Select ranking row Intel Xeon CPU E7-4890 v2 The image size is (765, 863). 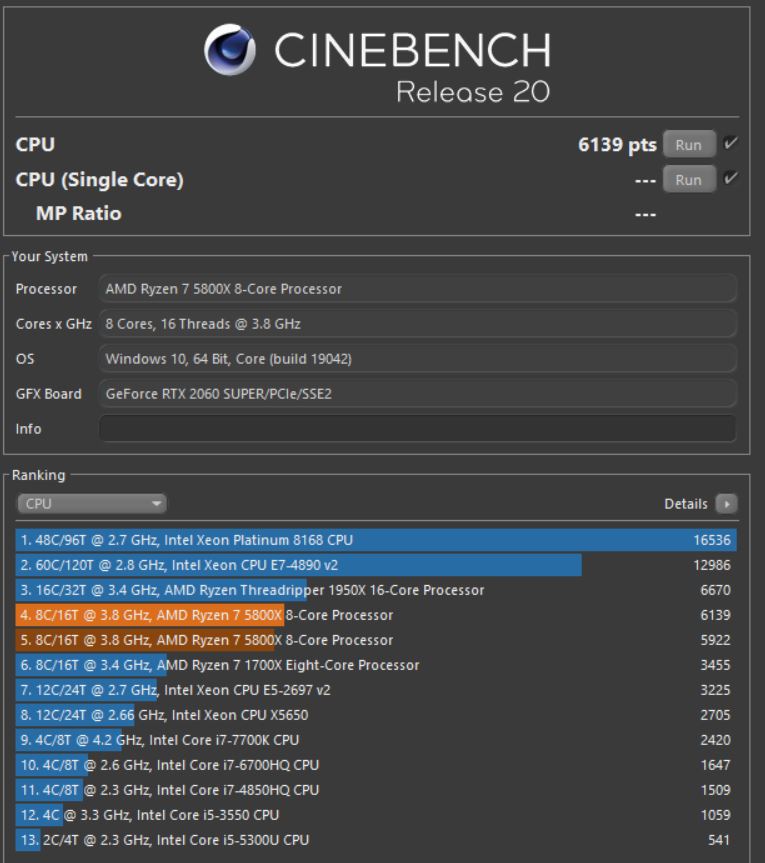coord(376,565)
